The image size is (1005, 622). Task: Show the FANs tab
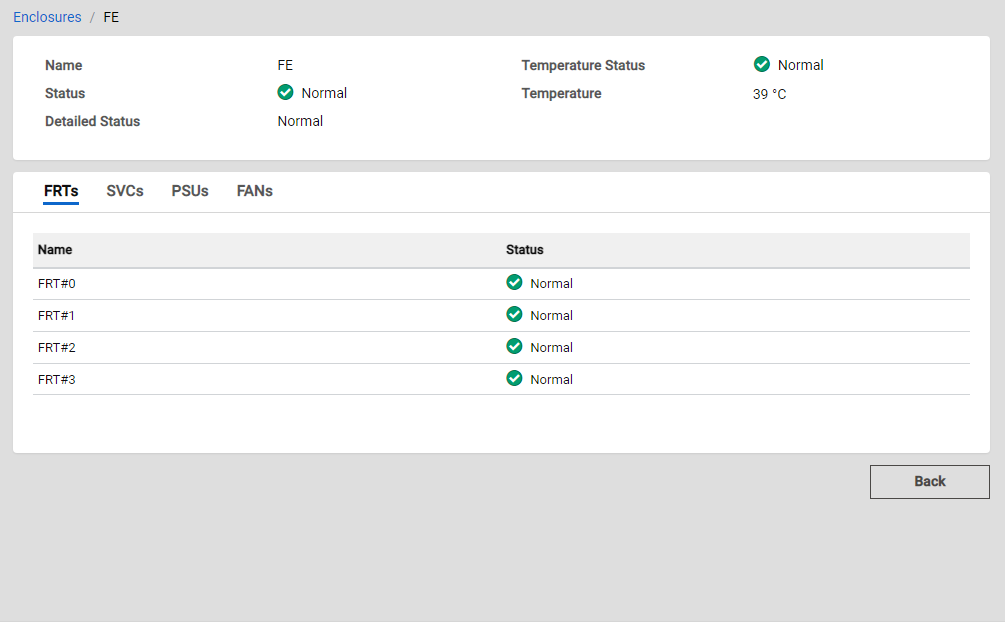(254, 191)
